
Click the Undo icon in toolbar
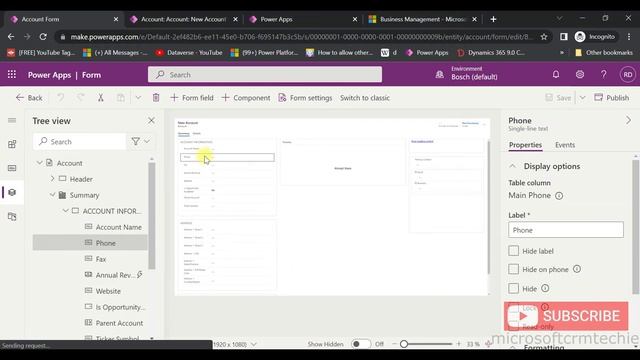tap(60, 98)
